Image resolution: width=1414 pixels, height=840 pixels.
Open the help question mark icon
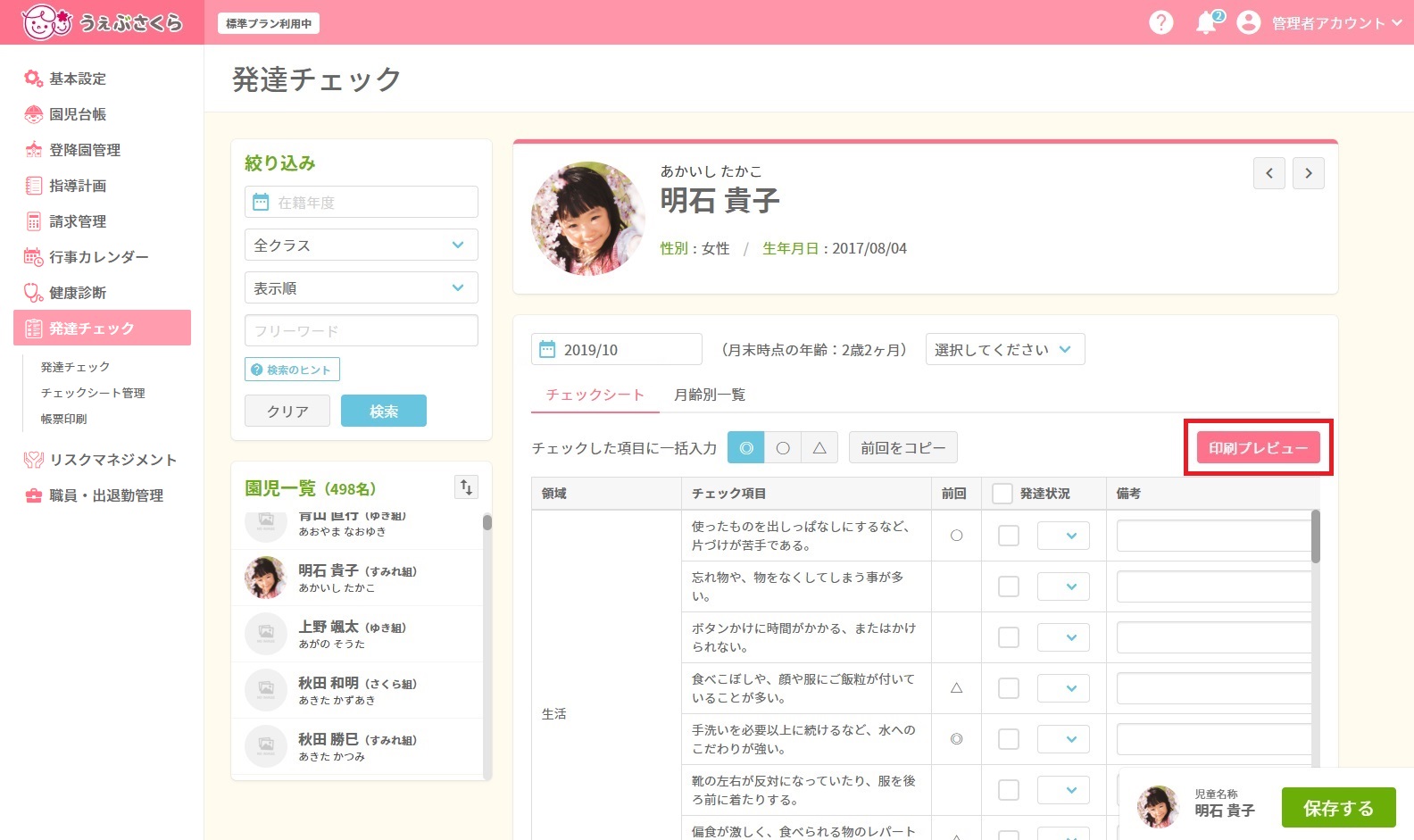coord(1161,22)
